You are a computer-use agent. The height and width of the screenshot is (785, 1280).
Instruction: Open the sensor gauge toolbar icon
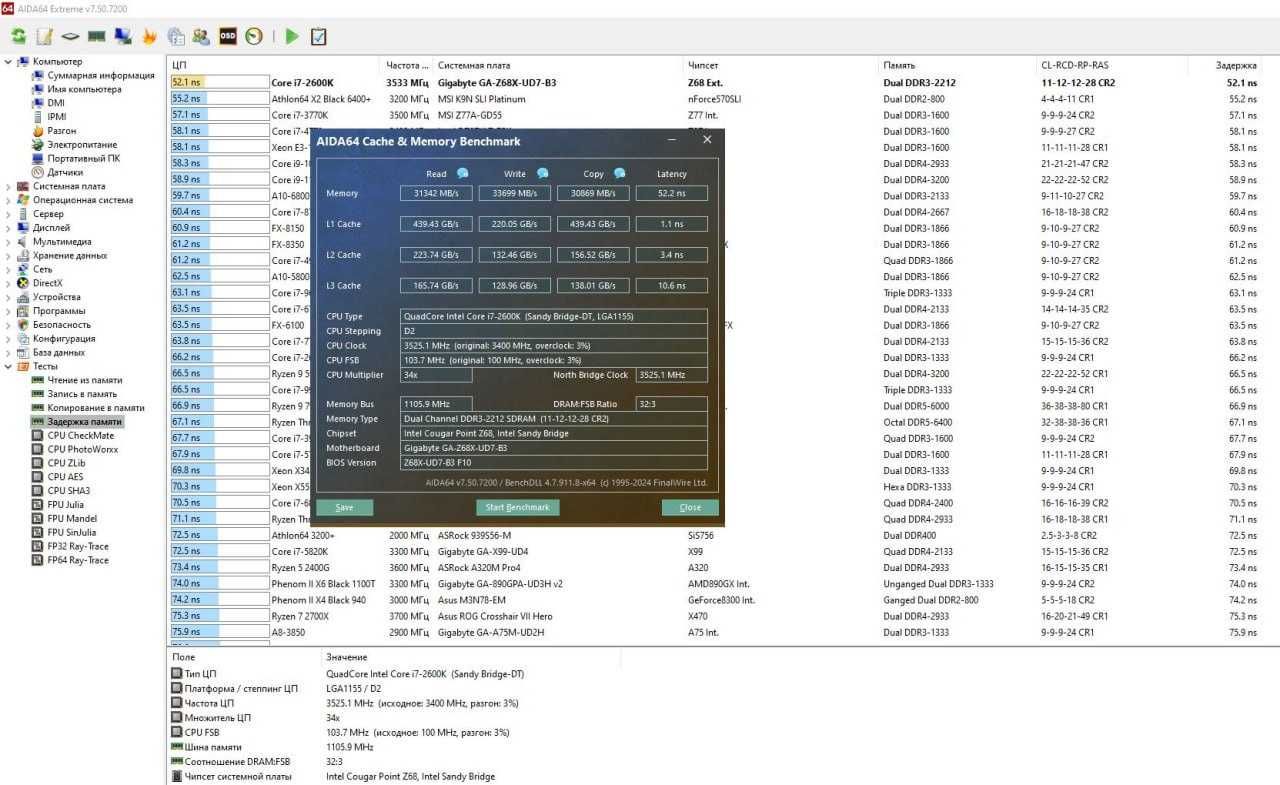[x=254, y=37]
